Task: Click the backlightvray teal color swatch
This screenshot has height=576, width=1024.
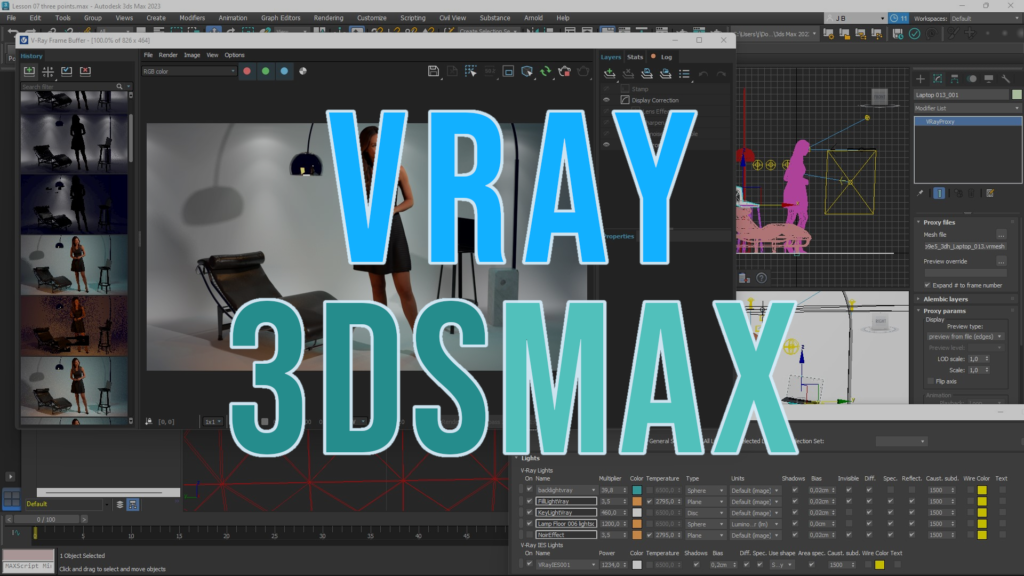Action: 637,490
